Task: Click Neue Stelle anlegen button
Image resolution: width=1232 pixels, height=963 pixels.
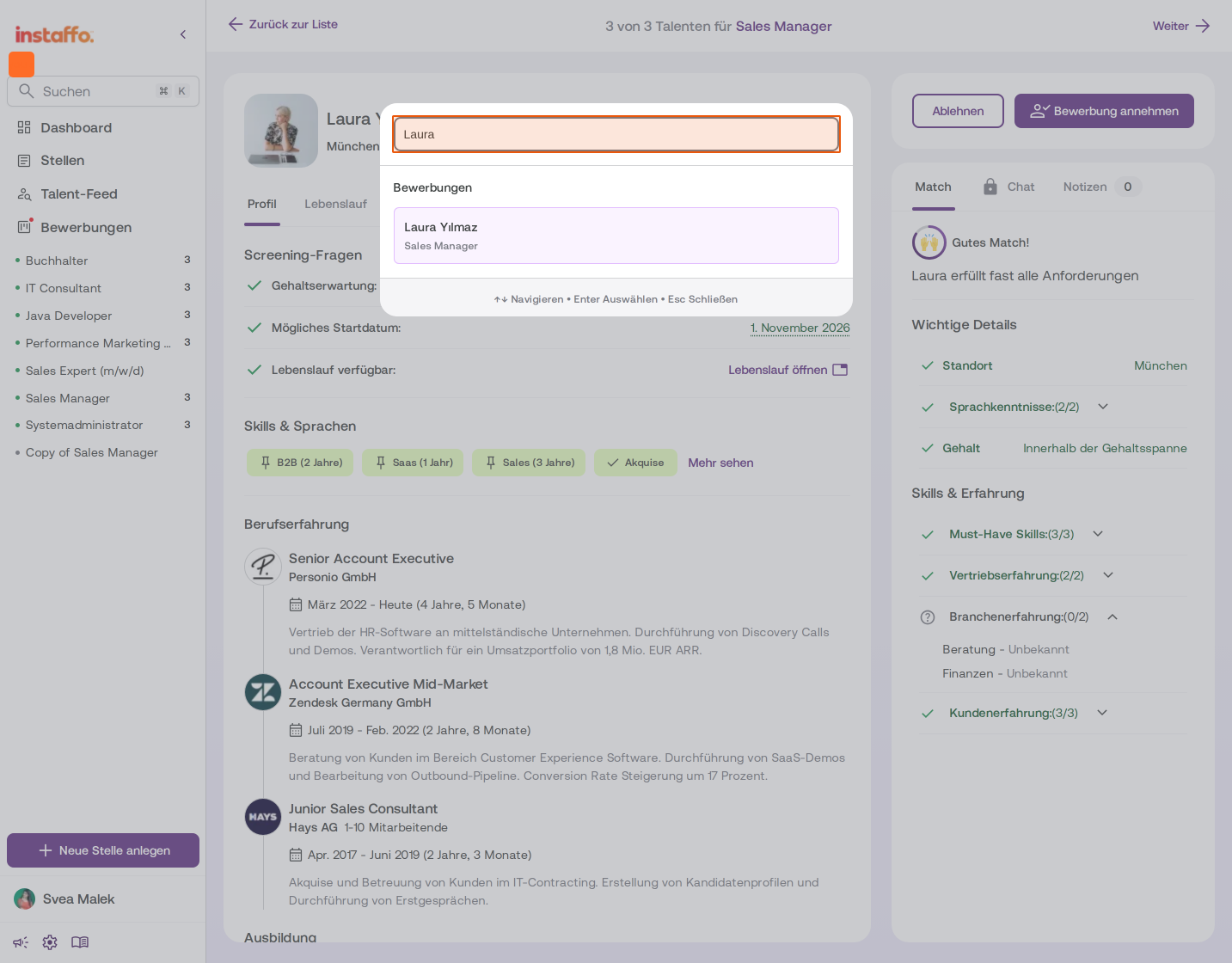Action: 103,850
